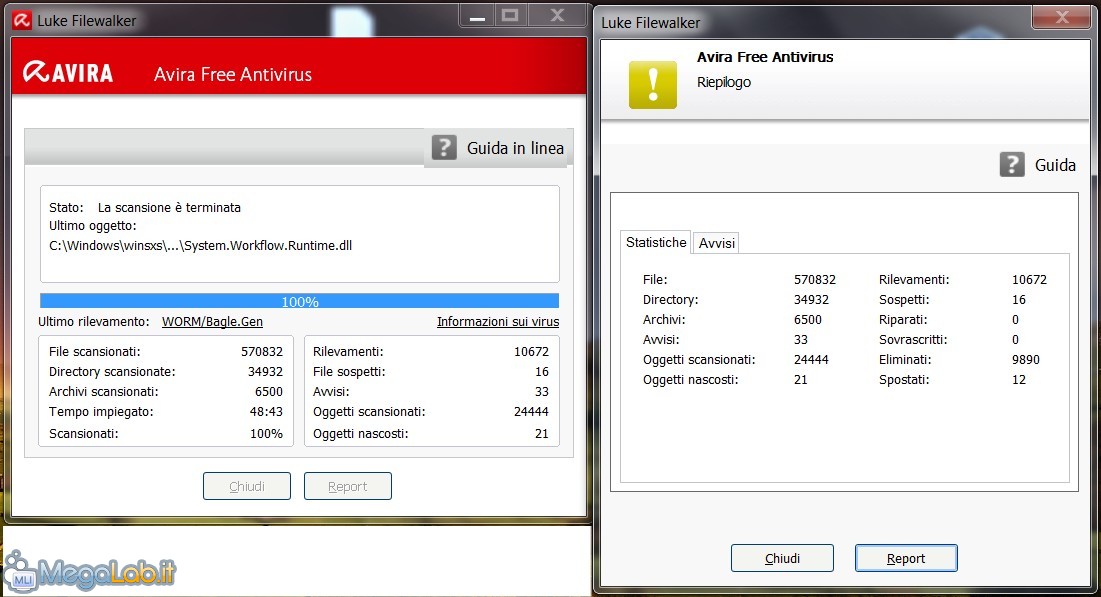1101x597 pixels.
Task: Click the Report button in the scan window
Action: (348, 486)
